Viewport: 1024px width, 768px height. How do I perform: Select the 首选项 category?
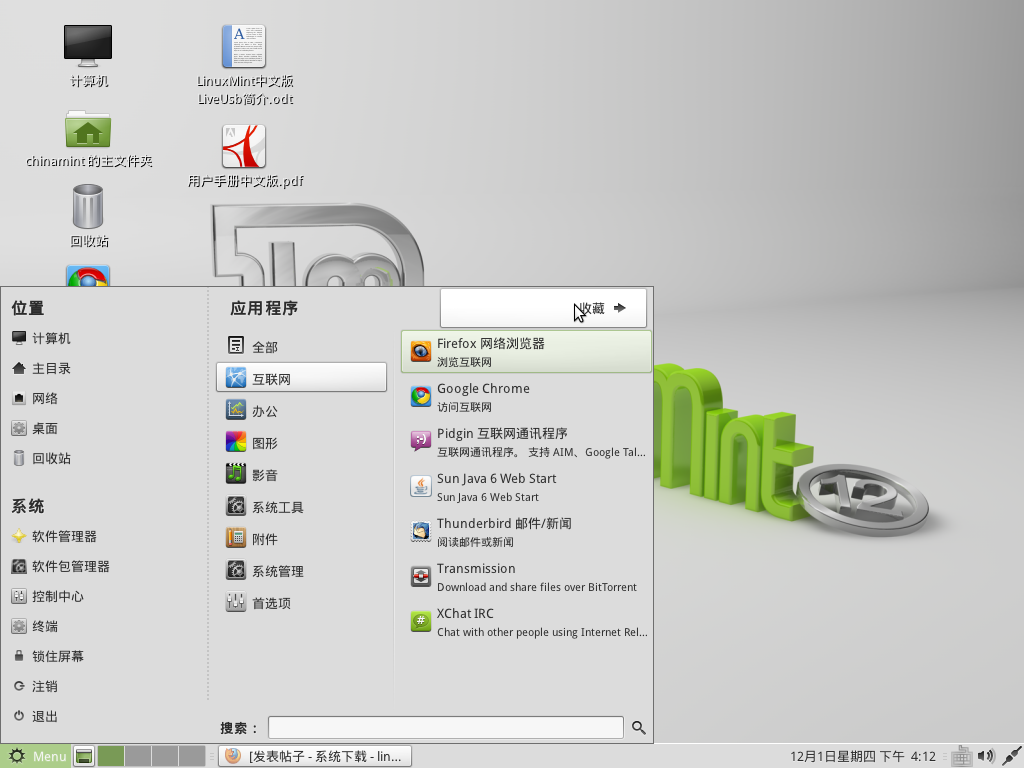(x=301, y=602)
